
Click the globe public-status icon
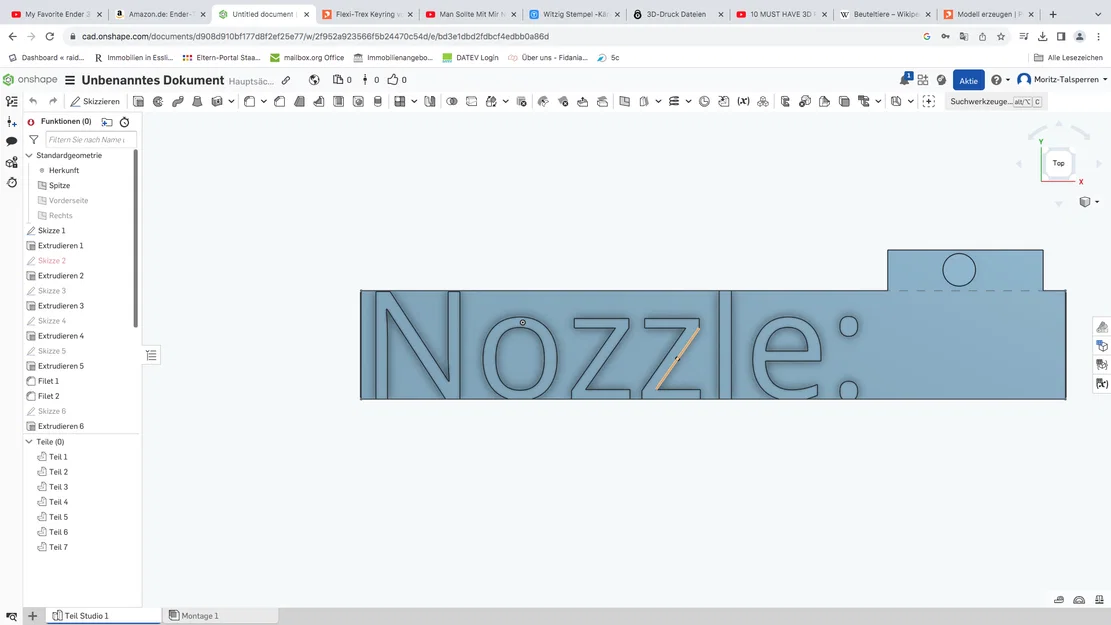point(314,80)
